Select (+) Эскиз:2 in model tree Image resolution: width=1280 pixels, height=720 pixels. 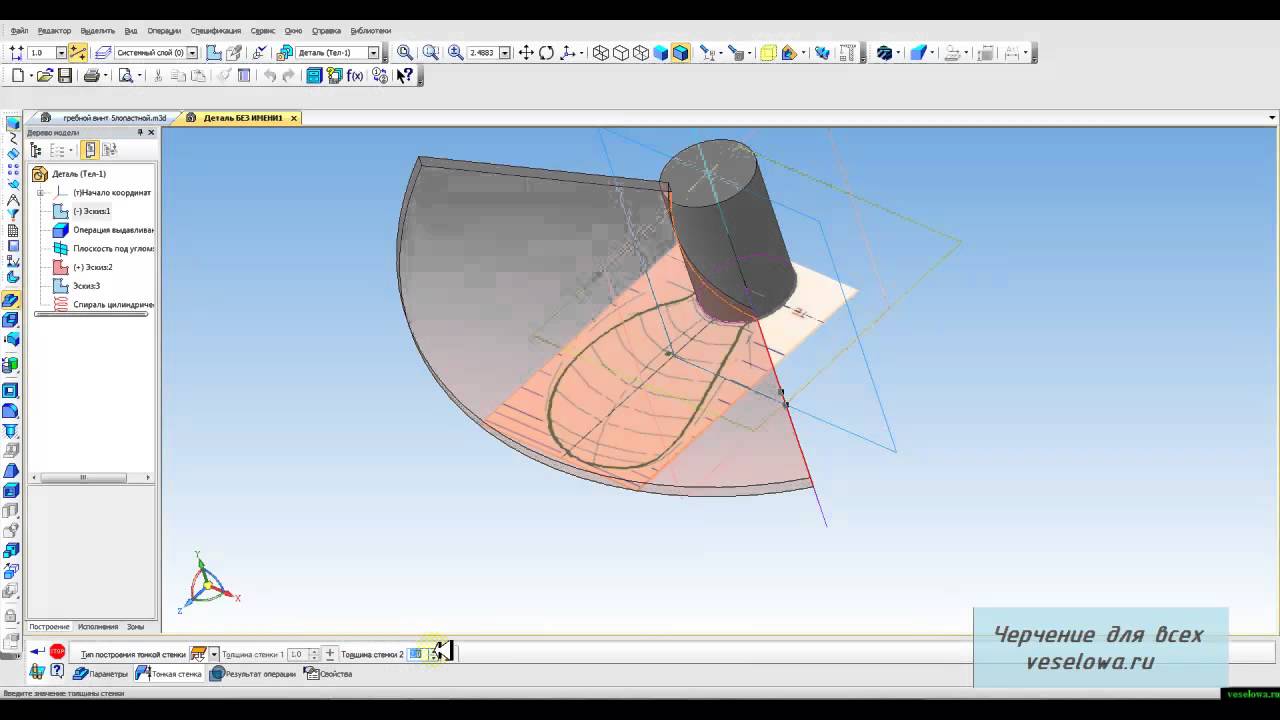(92, 267)
